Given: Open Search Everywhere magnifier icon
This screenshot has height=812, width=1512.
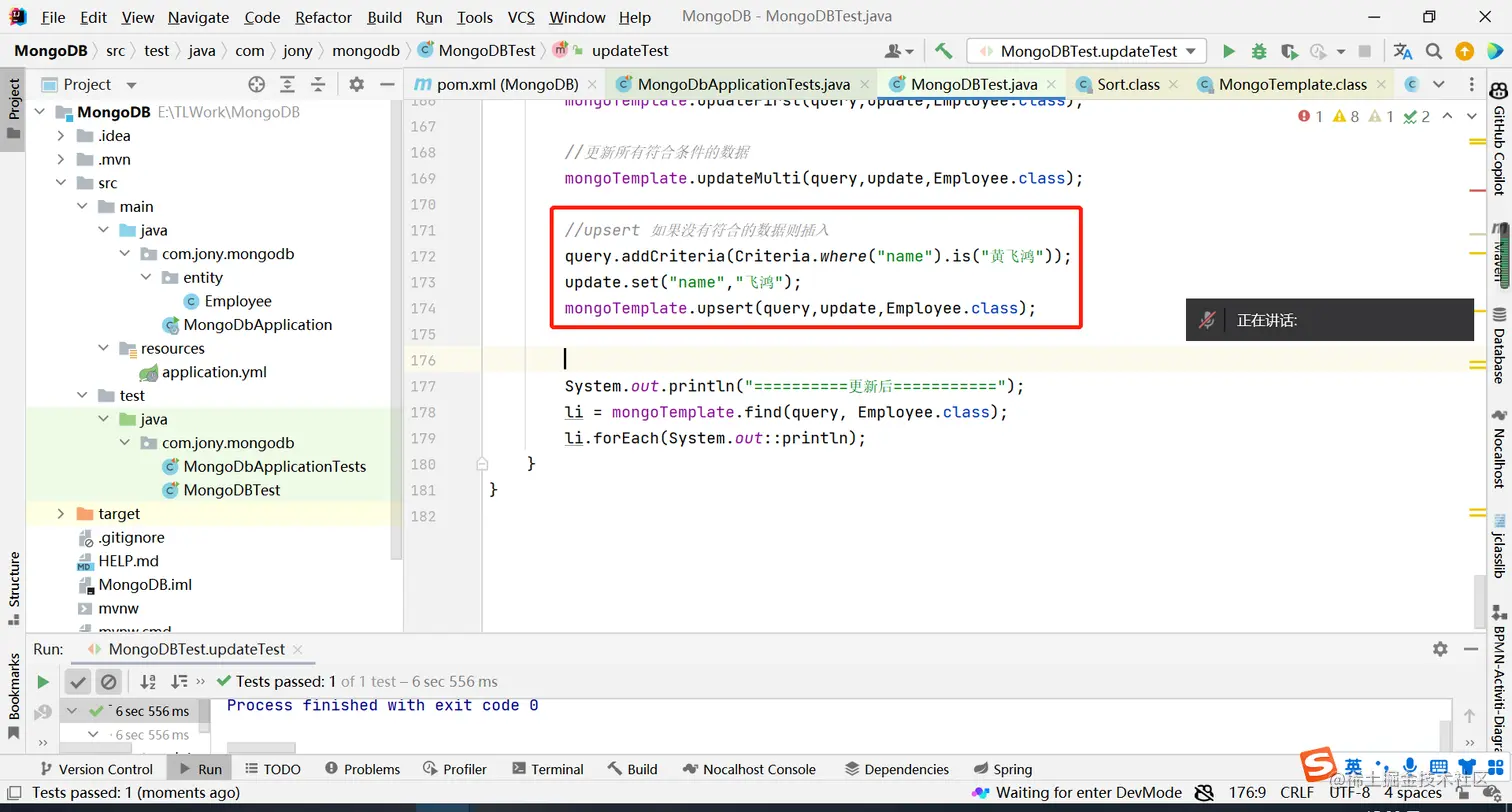Looking at the screenshot, I should click(x=1434, y=51).
